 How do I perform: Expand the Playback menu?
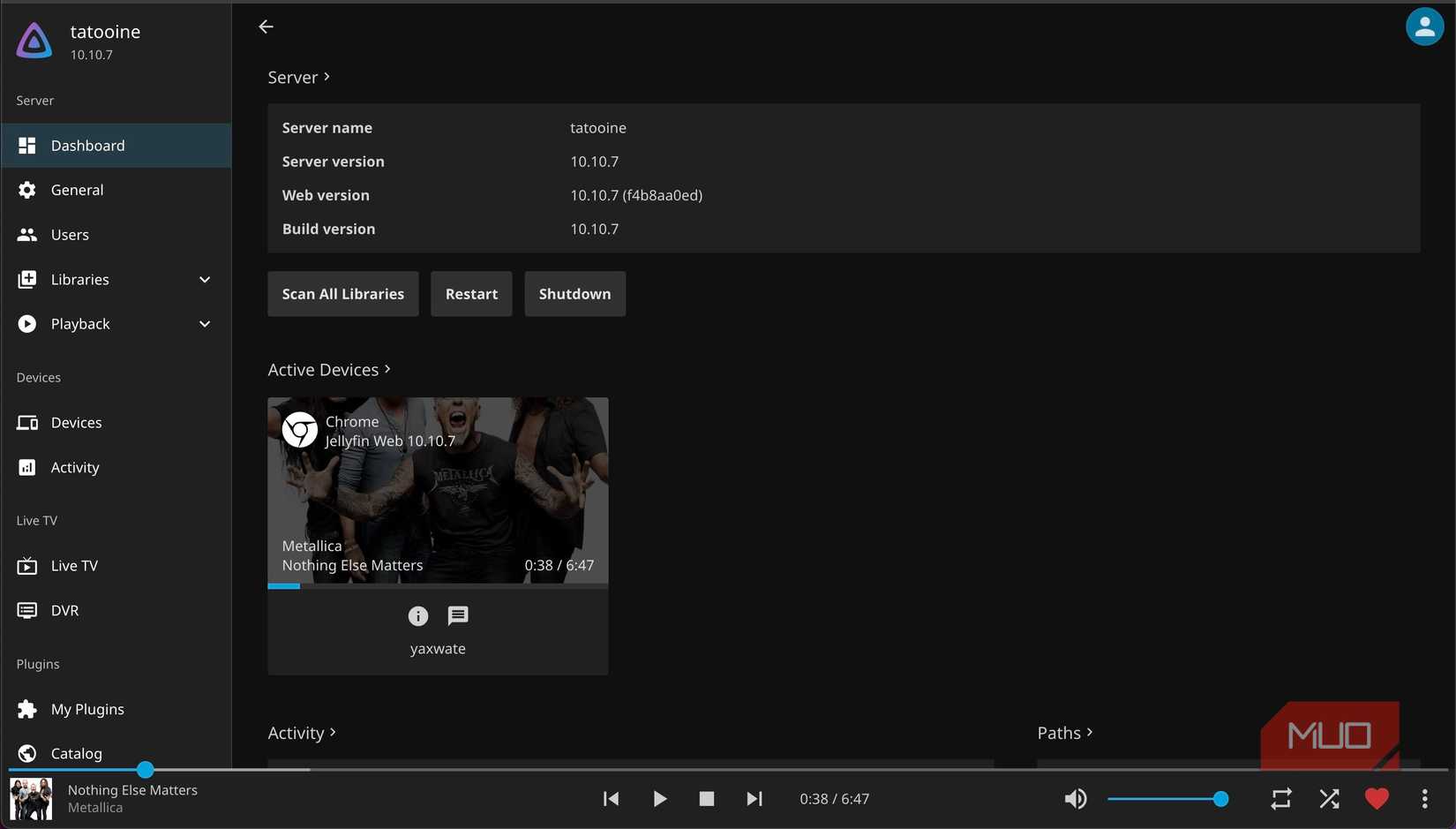point(116,324)
